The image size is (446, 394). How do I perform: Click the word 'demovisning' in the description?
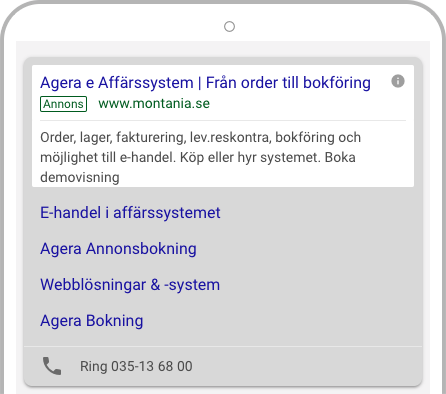coord(80,177)
